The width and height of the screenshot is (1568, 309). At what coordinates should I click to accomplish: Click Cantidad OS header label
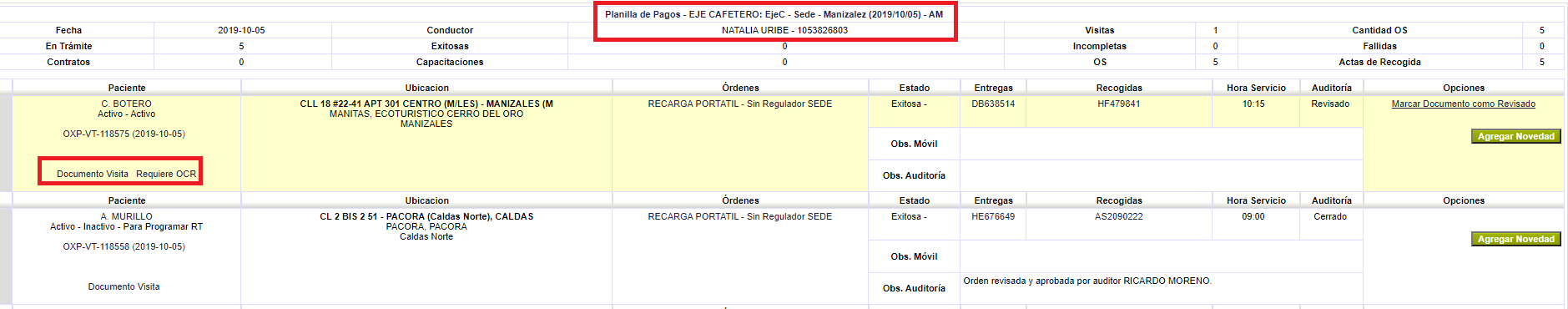1379,30
